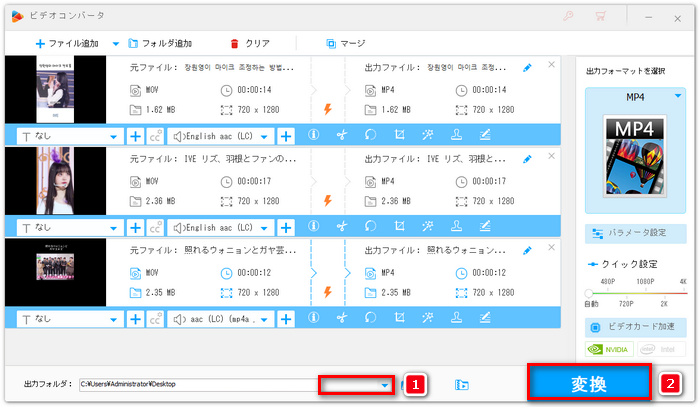Edit output name with pencil icon, first file
This screenshot has height=407, width=700.
(x=527, y=68)
